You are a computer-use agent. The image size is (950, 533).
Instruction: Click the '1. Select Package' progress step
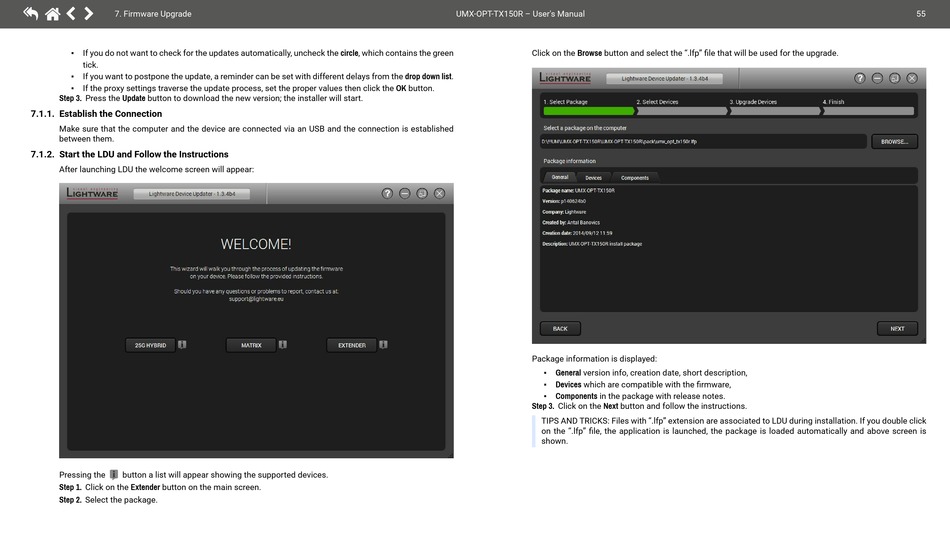point(589,107)
